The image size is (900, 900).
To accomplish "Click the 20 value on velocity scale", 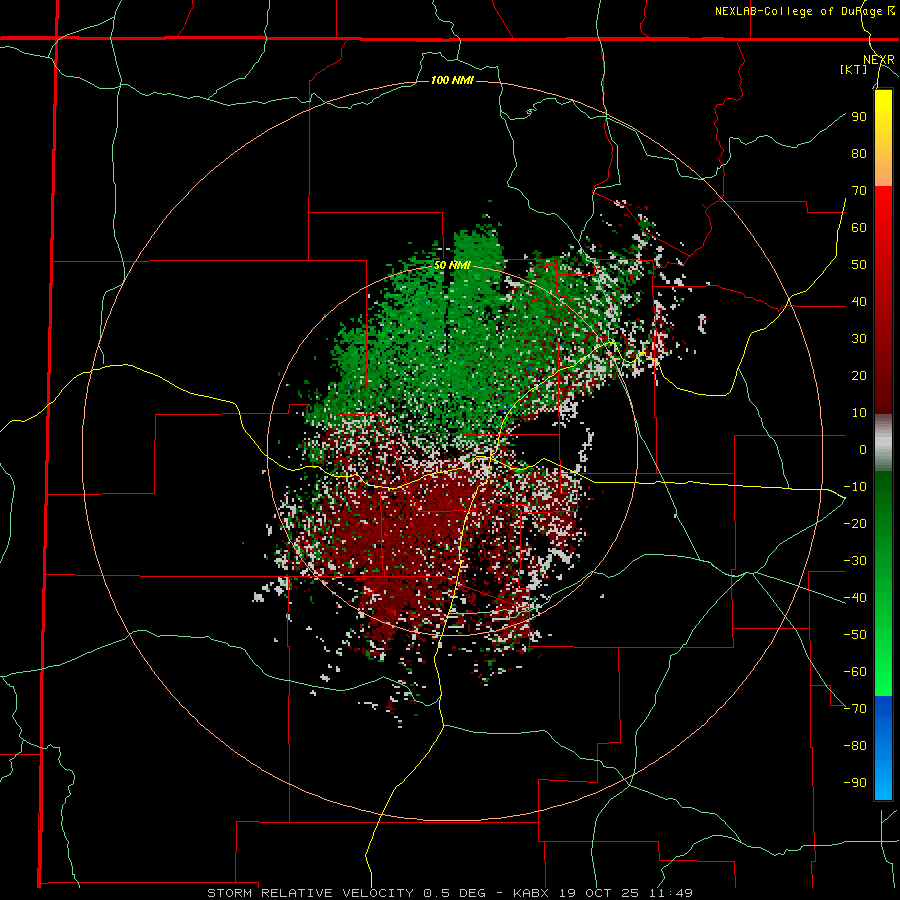I will coord(859,375).
